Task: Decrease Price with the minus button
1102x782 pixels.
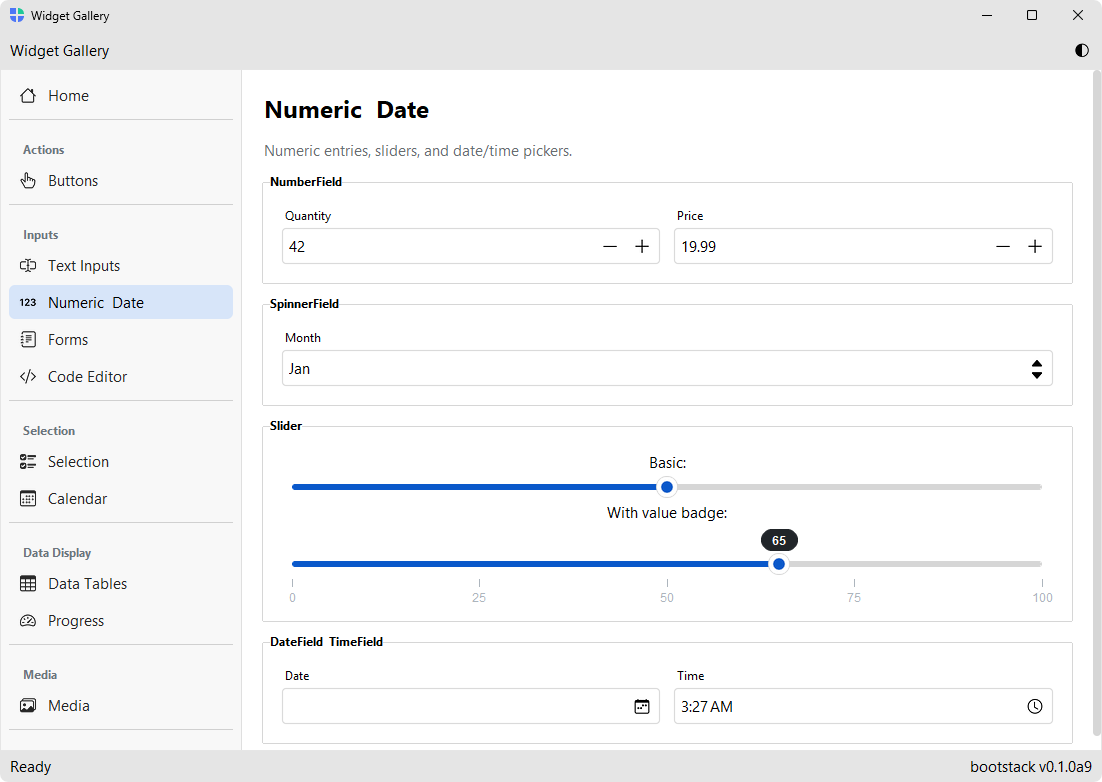Action: [x=1003, y=247]
